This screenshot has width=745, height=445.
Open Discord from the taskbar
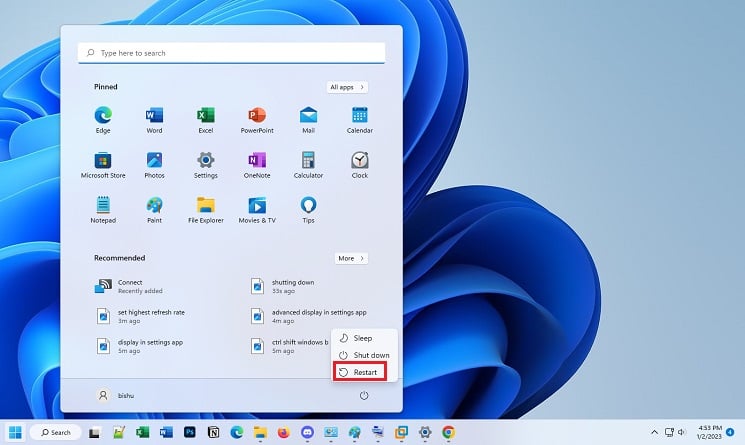point(307,432)
